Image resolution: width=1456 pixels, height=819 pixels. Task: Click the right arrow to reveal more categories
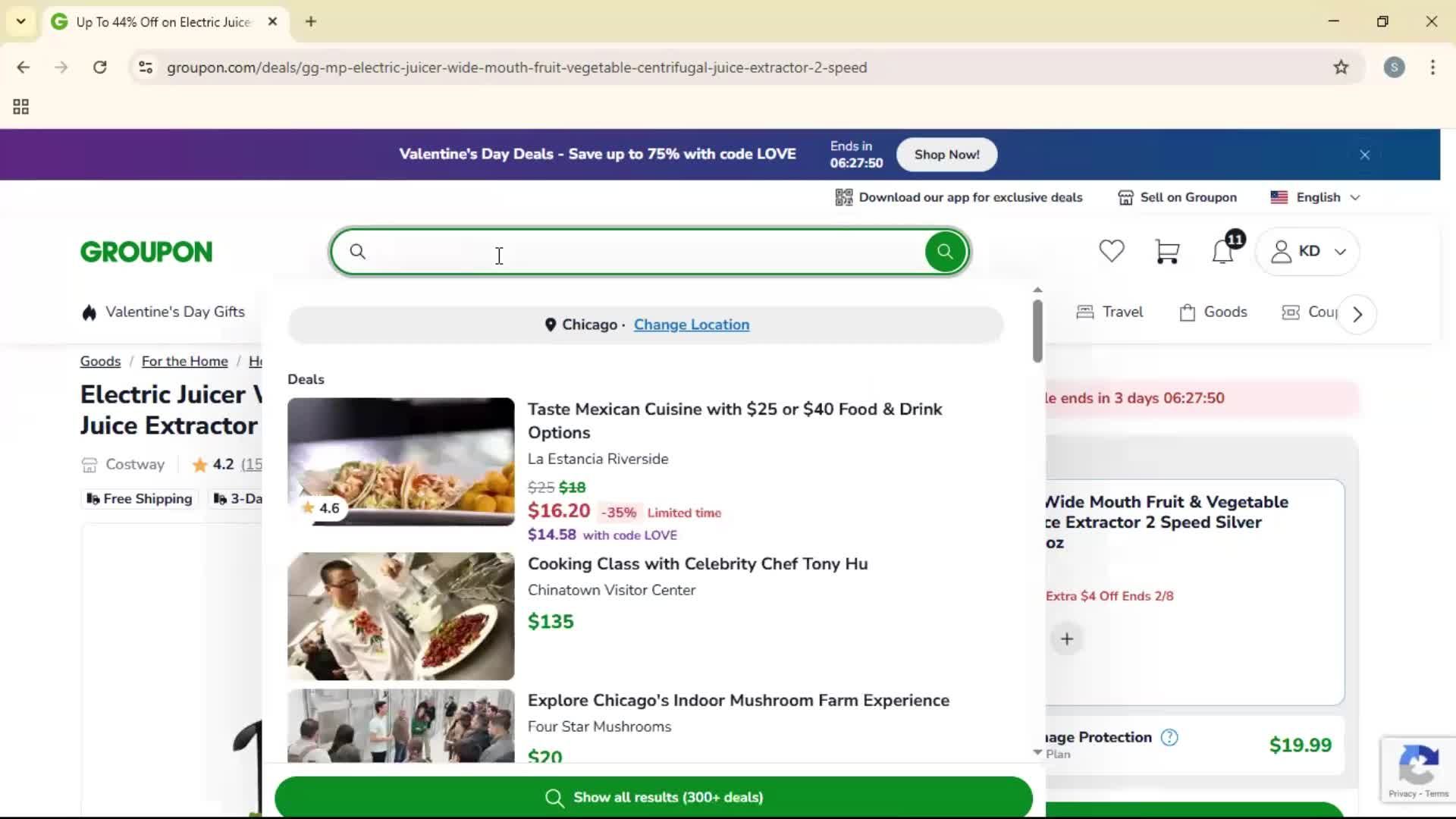click(x=1357, y=313)
